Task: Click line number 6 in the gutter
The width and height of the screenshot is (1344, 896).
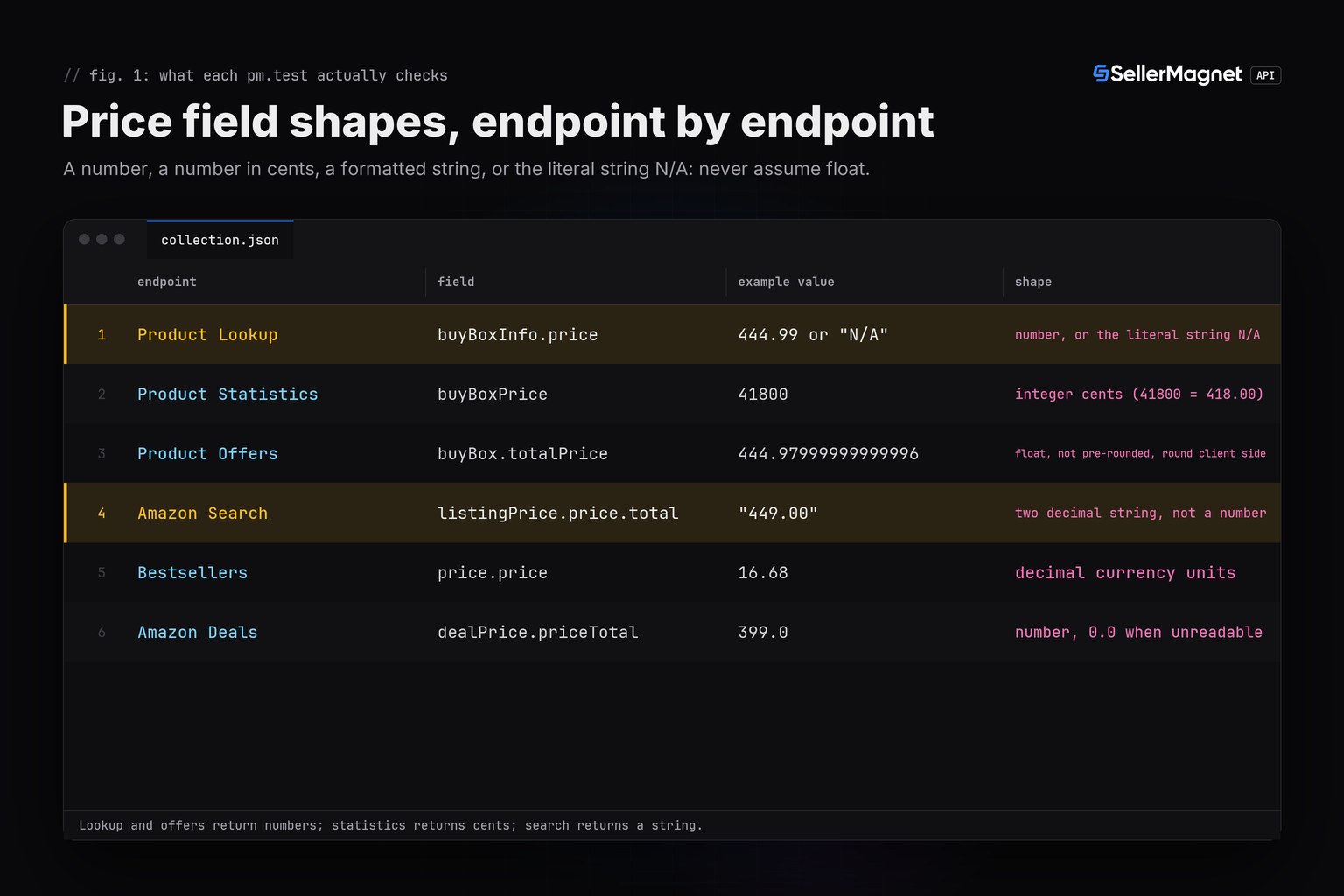Action: [x=101, y=632]
